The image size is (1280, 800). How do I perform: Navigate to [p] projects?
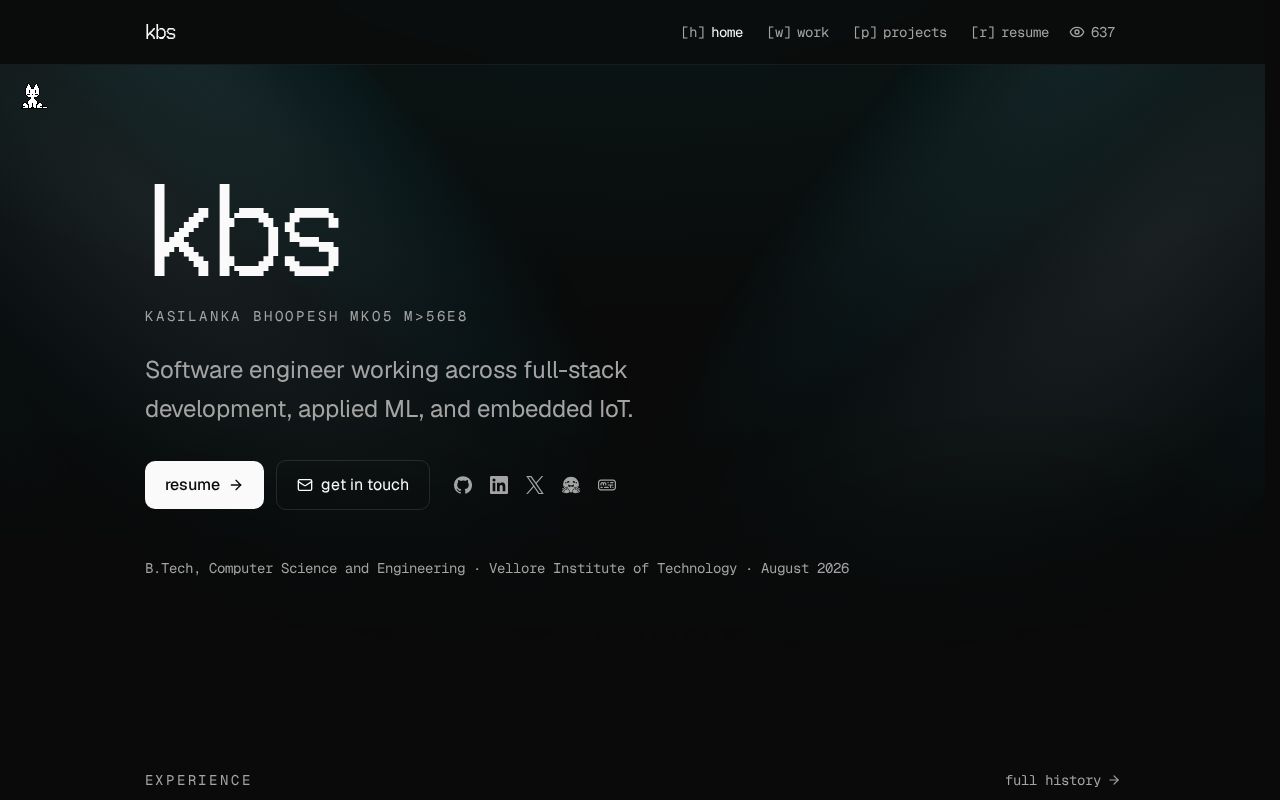click(x=900, y=32)
